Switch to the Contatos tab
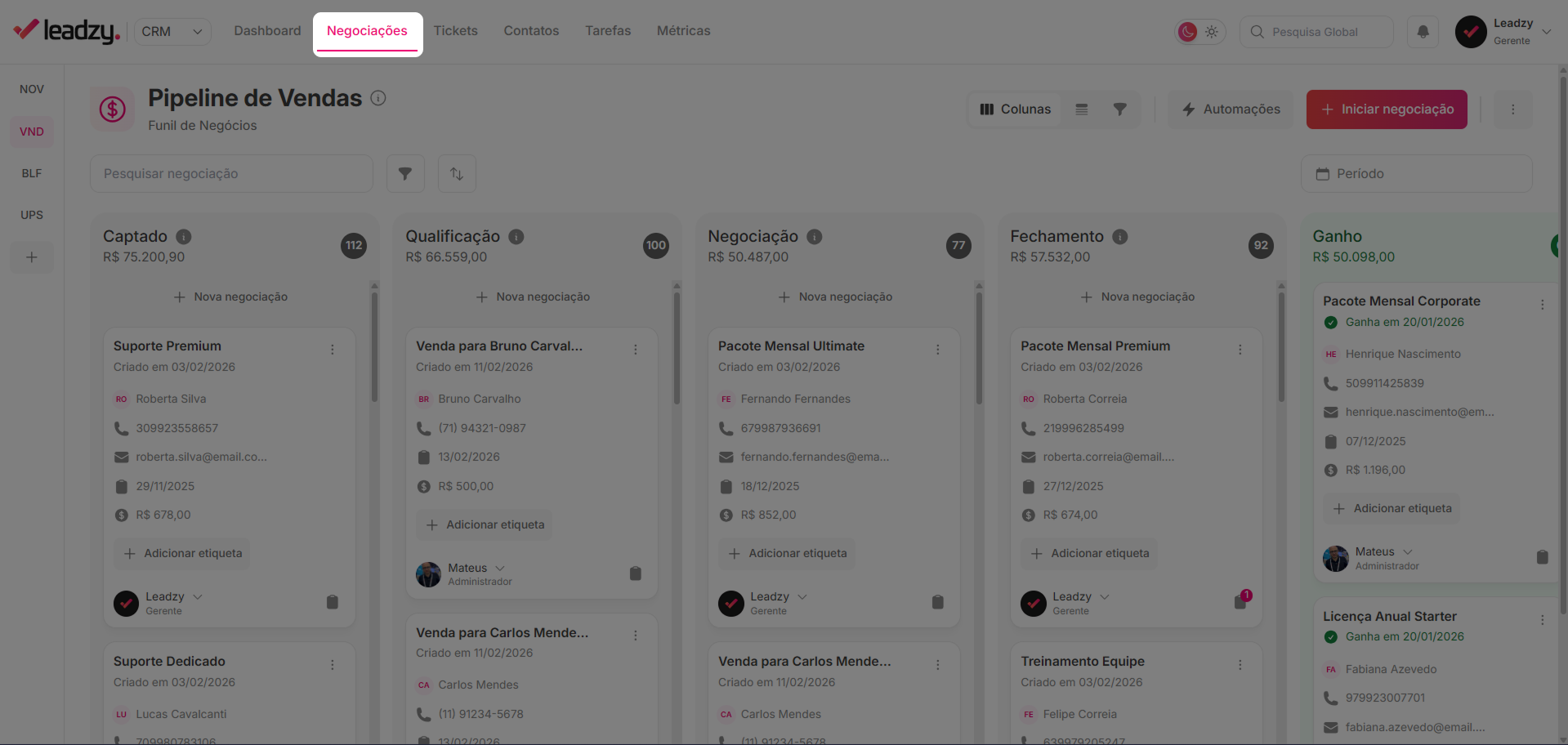The width and height of the screenshot is (1568, 745). (531, 30)
